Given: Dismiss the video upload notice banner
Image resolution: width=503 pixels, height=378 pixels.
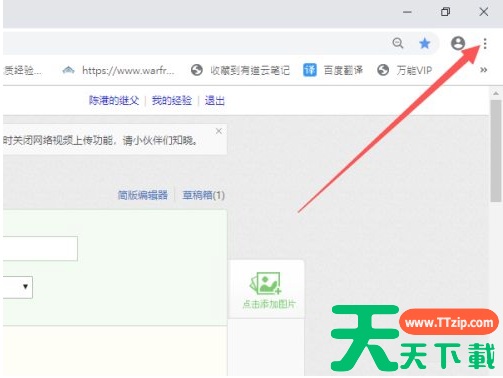Looking at the screenshot, I should pos(219,131).
